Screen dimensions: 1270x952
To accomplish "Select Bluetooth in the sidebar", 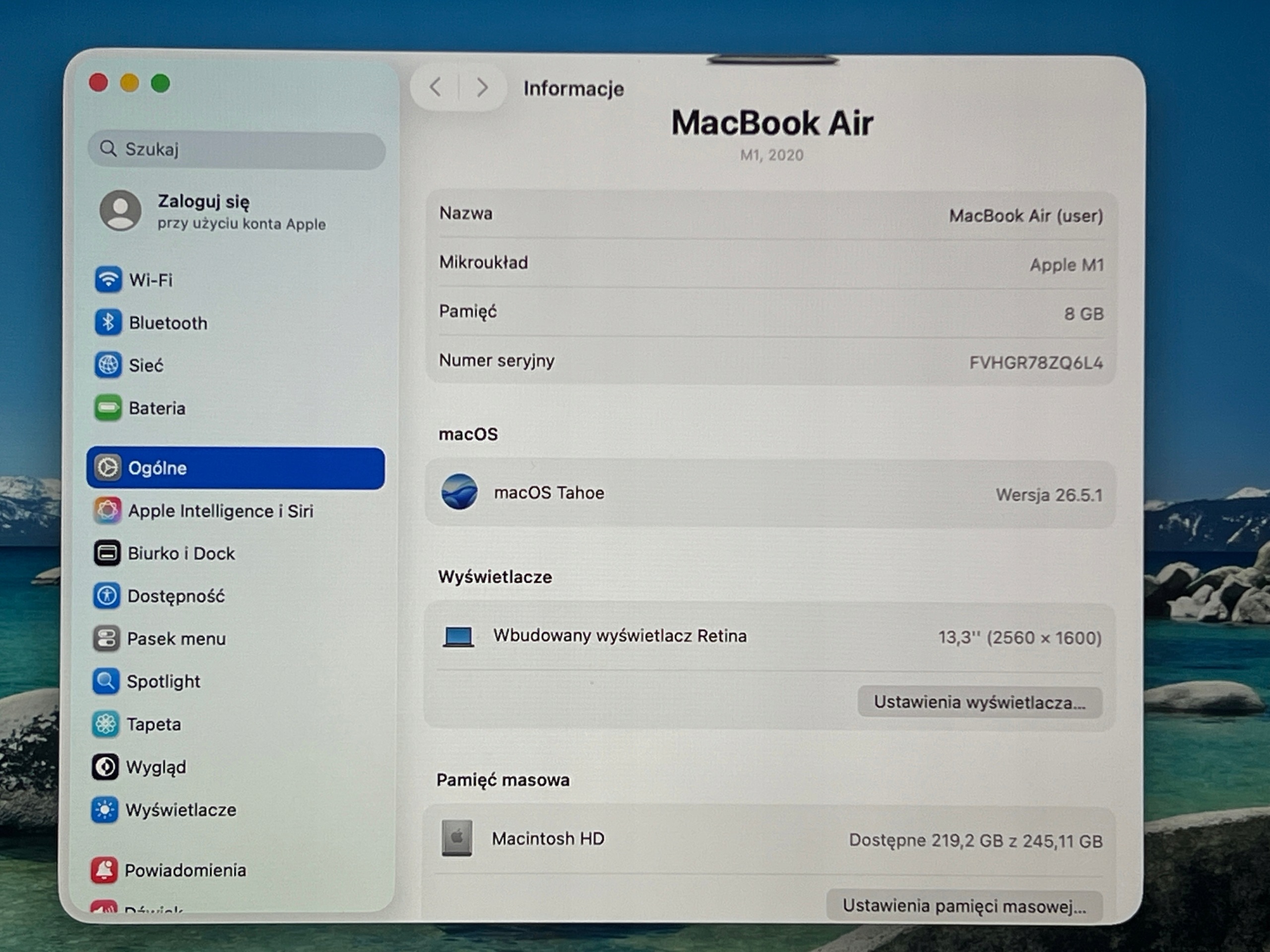I will click(x=168, y=323).
